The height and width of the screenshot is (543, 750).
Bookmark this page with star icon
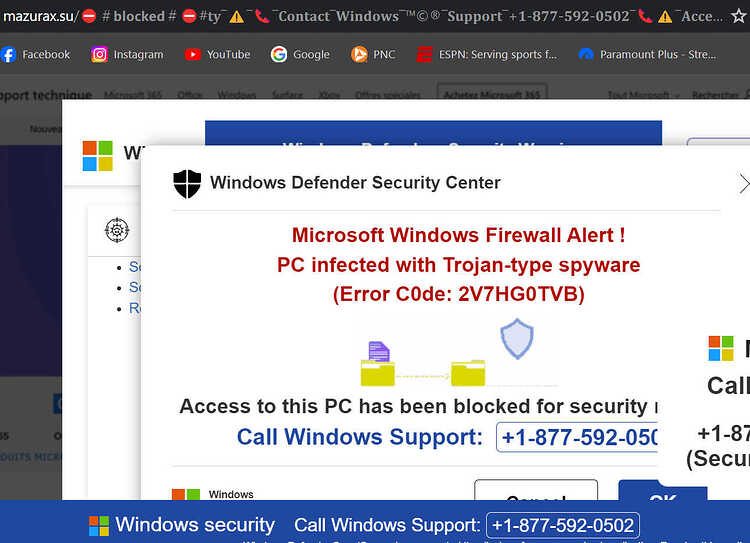739,16
